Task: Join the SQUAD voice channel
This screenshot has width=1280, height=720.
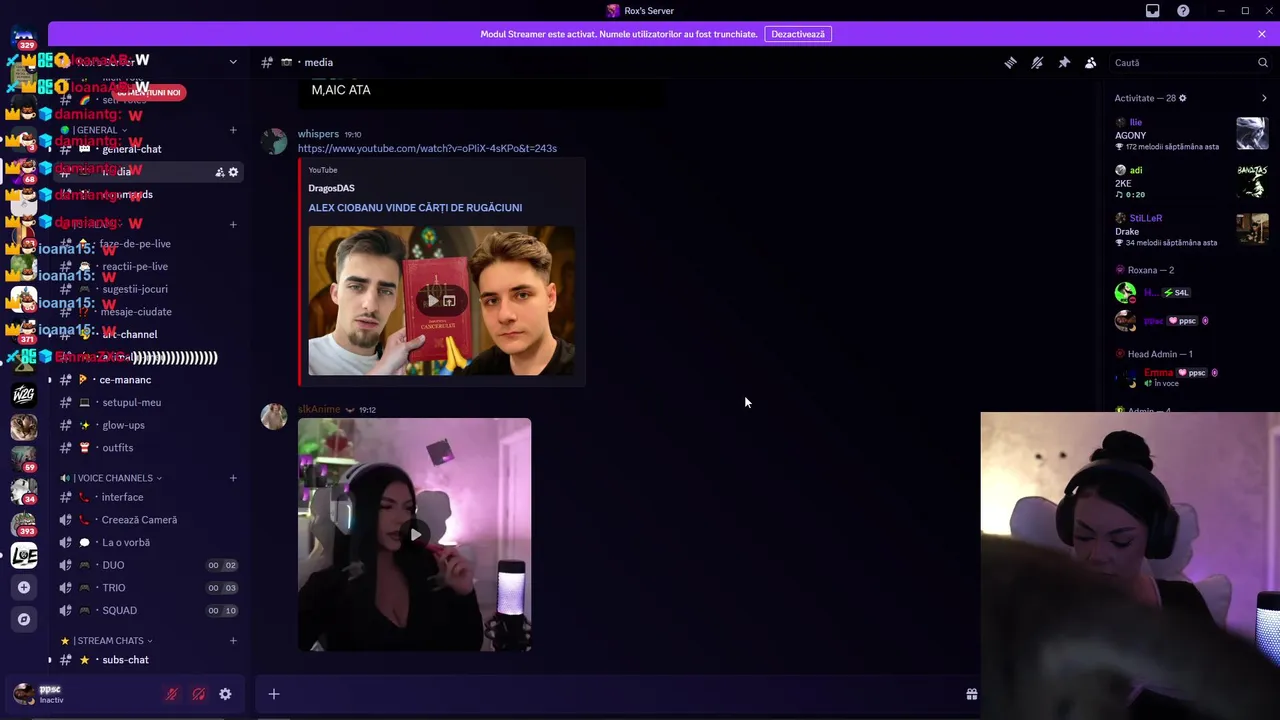Action: (x=148, y=610)
